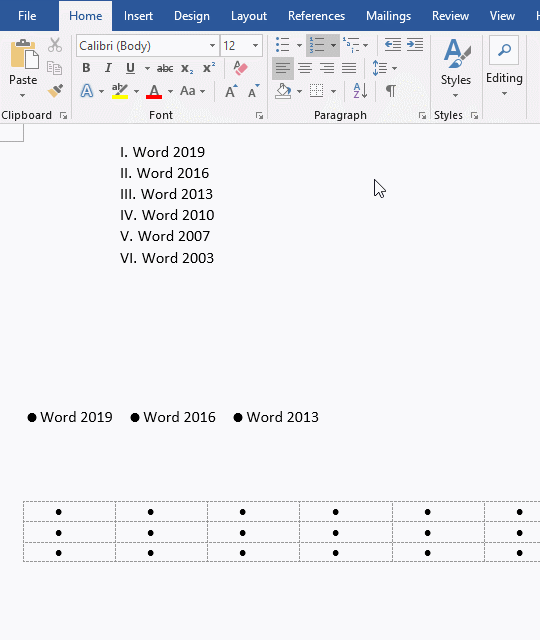
Task: Open highlight color dropdown arrow
Action: pyautogui.click(x=136, y=91)
